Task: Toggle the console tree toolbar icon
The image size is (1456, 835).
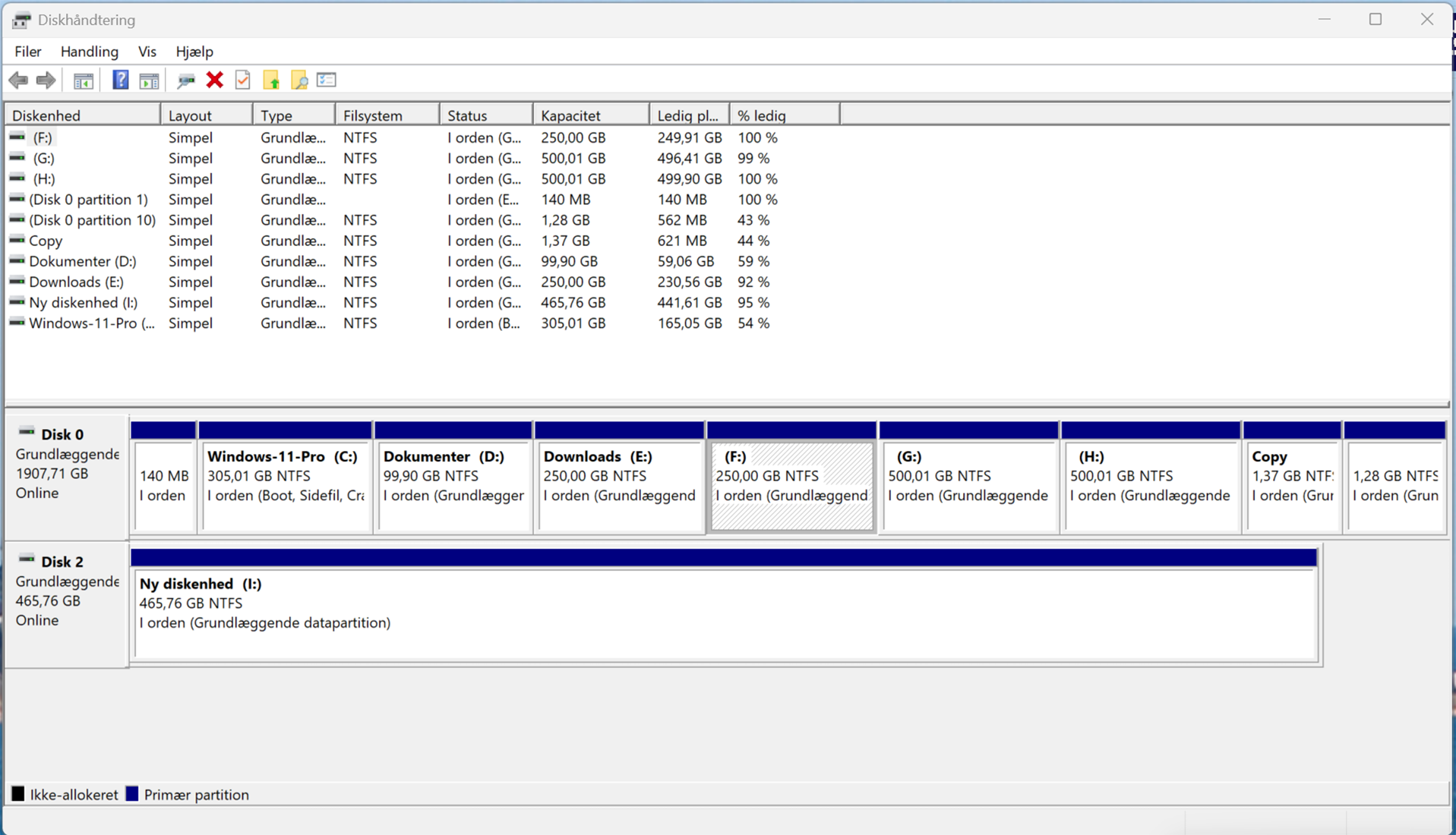Action: (84, 80)
